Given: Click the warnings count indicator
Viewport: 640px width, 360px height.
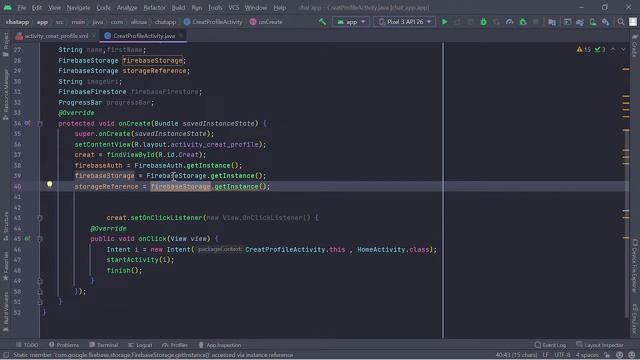Looking at the screenshot, I should [x=584, y=49].
